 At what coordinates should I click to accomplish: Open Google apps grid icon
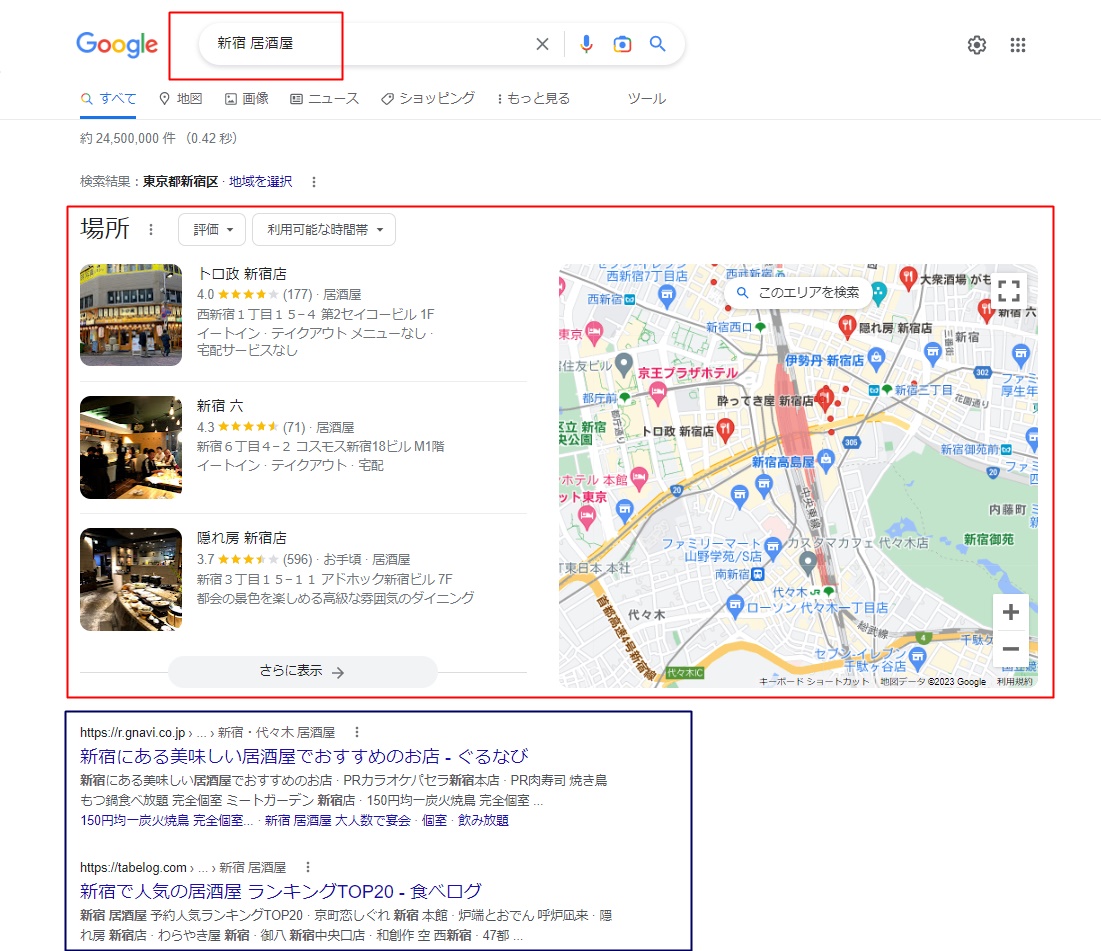point(1017,45)
